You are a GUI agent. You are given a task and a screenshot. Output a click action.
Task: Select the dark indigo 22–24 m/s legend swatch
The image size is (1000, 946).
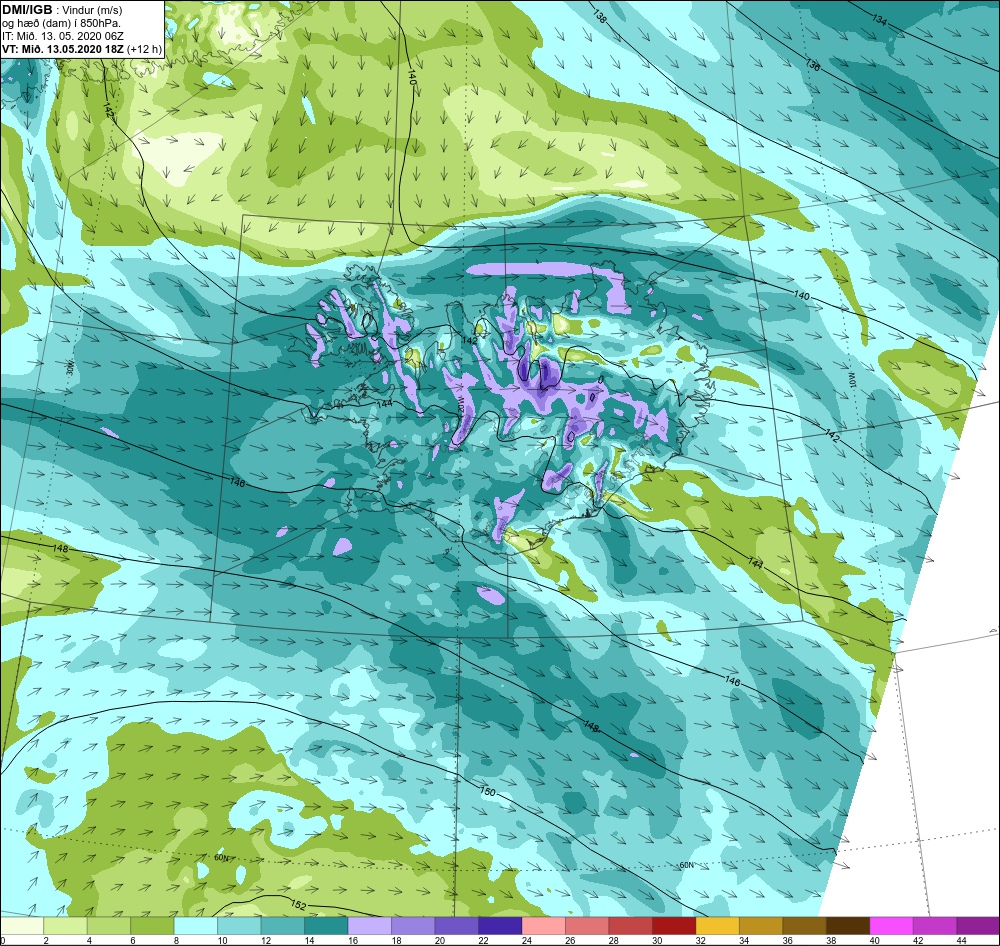tap(500, 926)
